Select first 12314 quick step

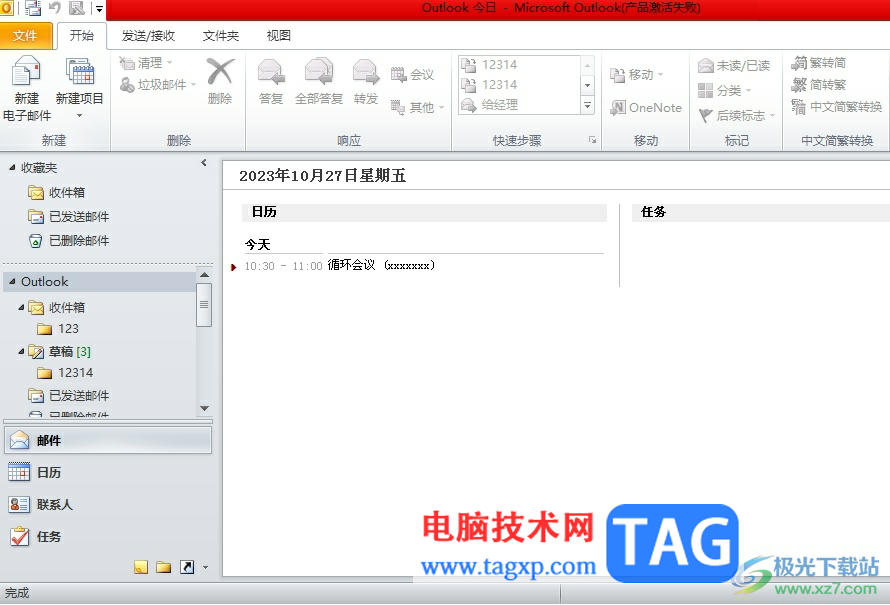519,65
